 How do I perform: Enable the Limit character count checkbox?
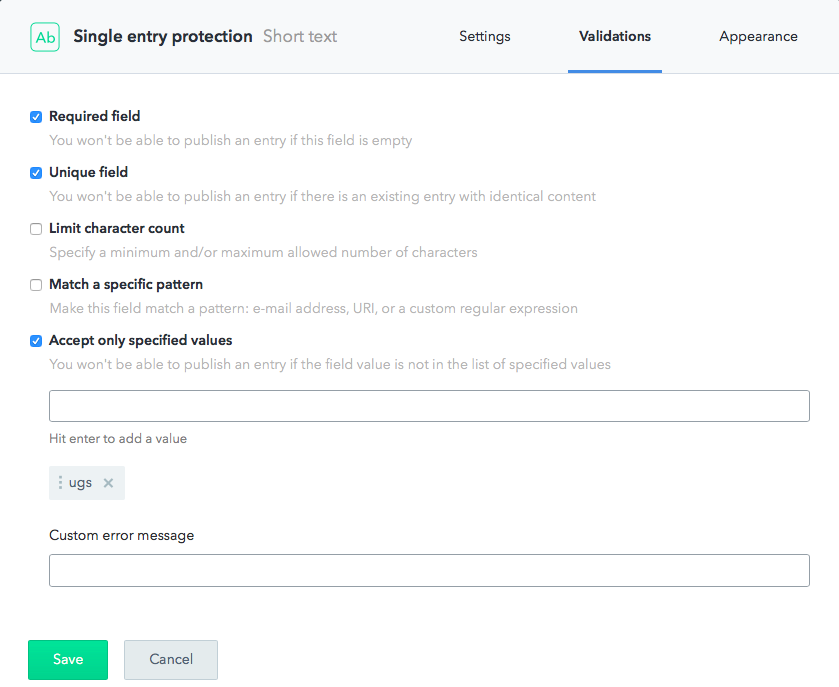click(x=36, y=229)
